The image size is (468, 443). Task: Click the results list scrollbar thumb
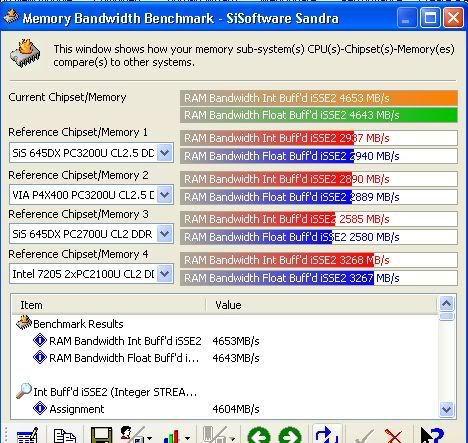pos(447,316)
